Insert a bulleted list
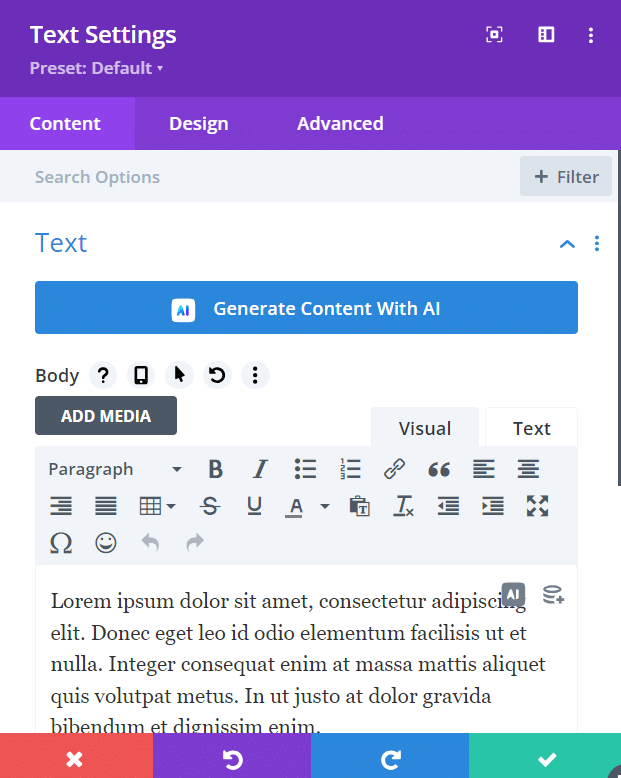The width and height of the screenshot is (621, 778). click(305, 469)
